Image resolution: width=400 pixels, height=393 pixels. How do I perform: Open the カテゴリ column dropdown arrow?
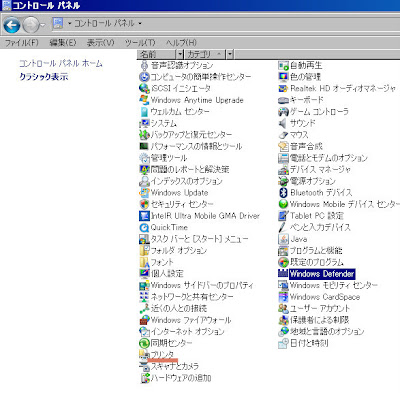(x=230, y=54)
